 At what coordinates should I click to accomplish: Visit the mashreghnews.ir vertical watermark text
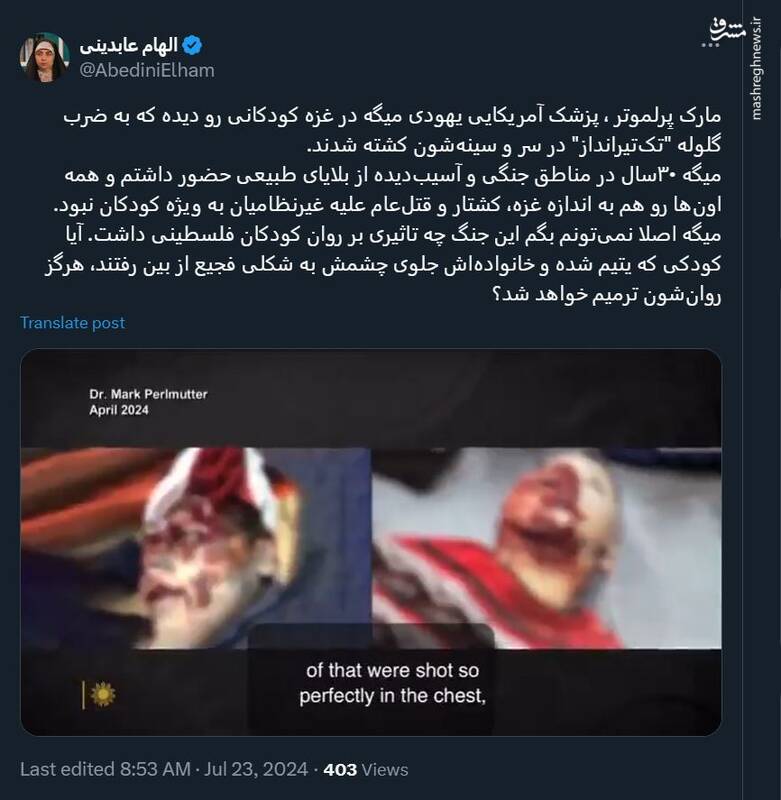[x=757, y=68]
